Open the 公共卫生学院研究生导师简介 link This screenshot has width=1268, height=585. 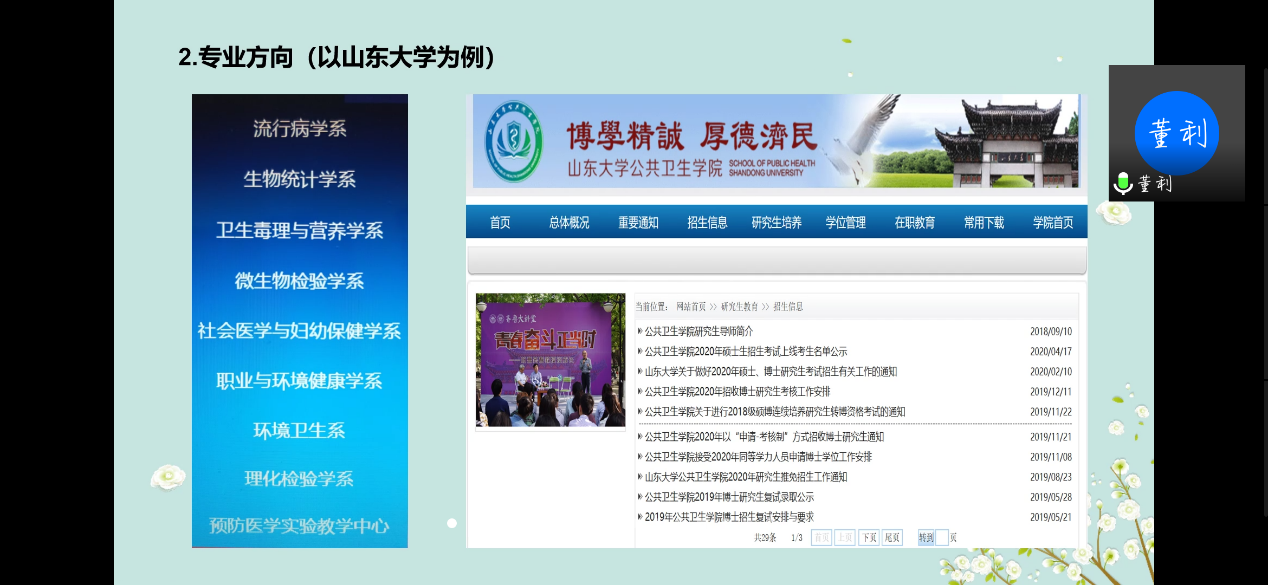point(699,331)
